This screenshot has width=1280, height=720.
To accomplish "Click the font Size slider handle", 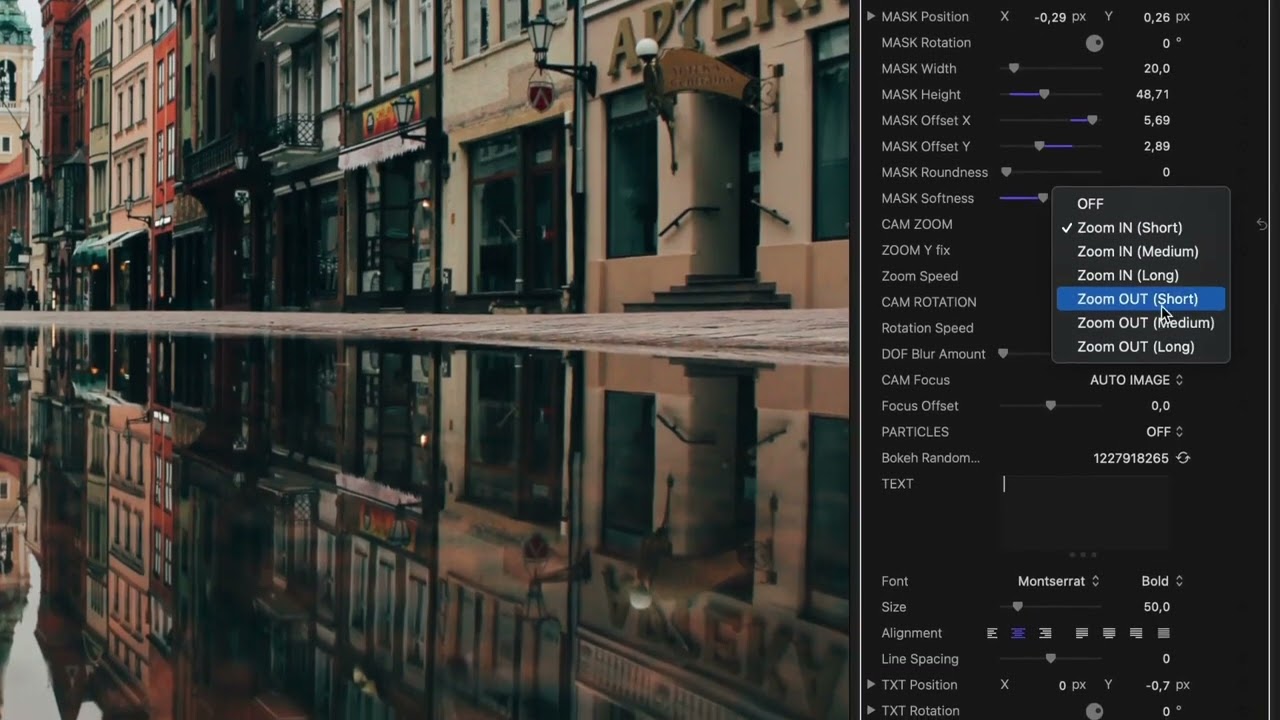I will (x=1018, y=607).
